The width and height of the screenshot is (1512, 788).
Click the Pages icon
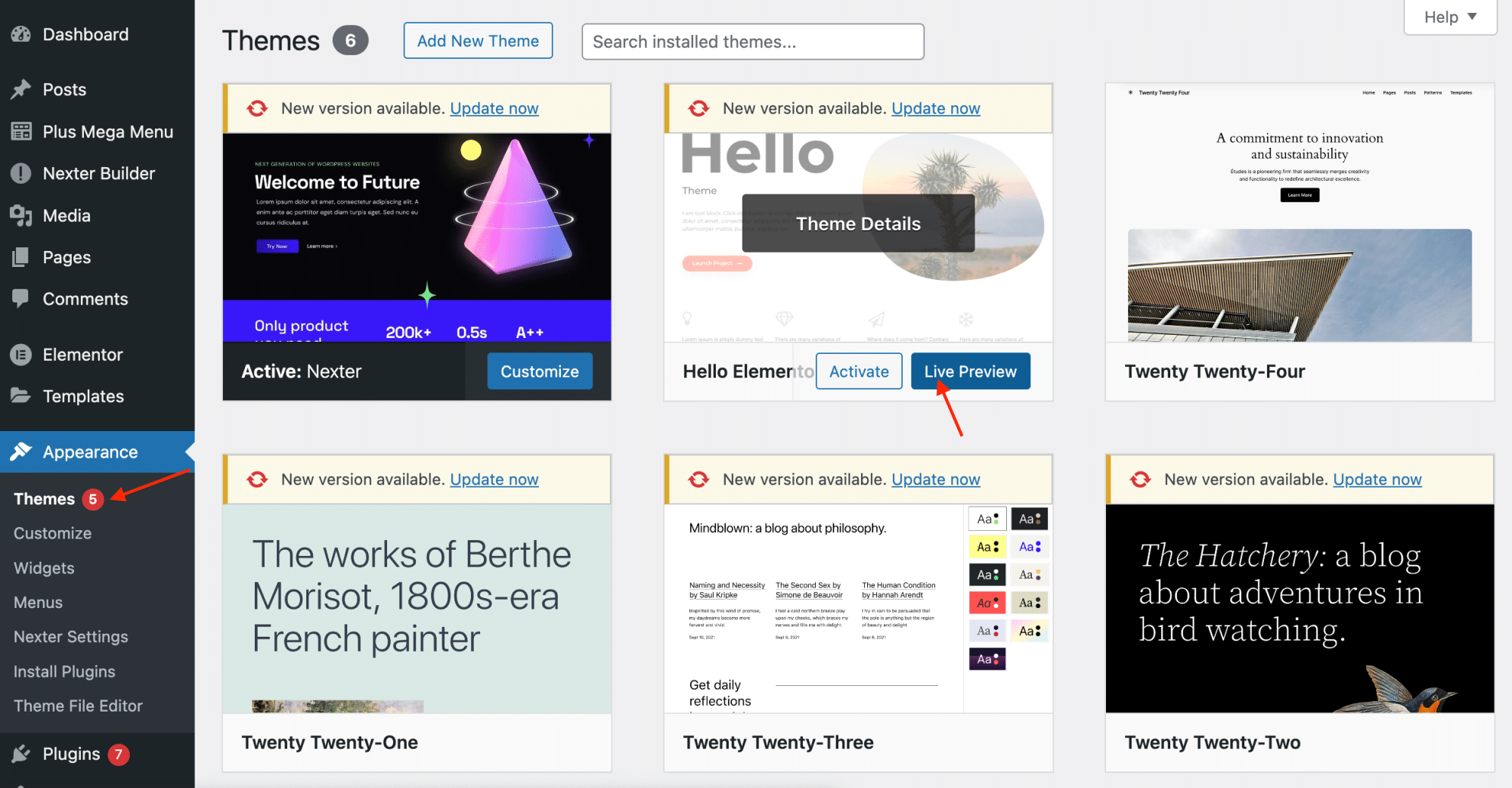[x=20, y=257]
